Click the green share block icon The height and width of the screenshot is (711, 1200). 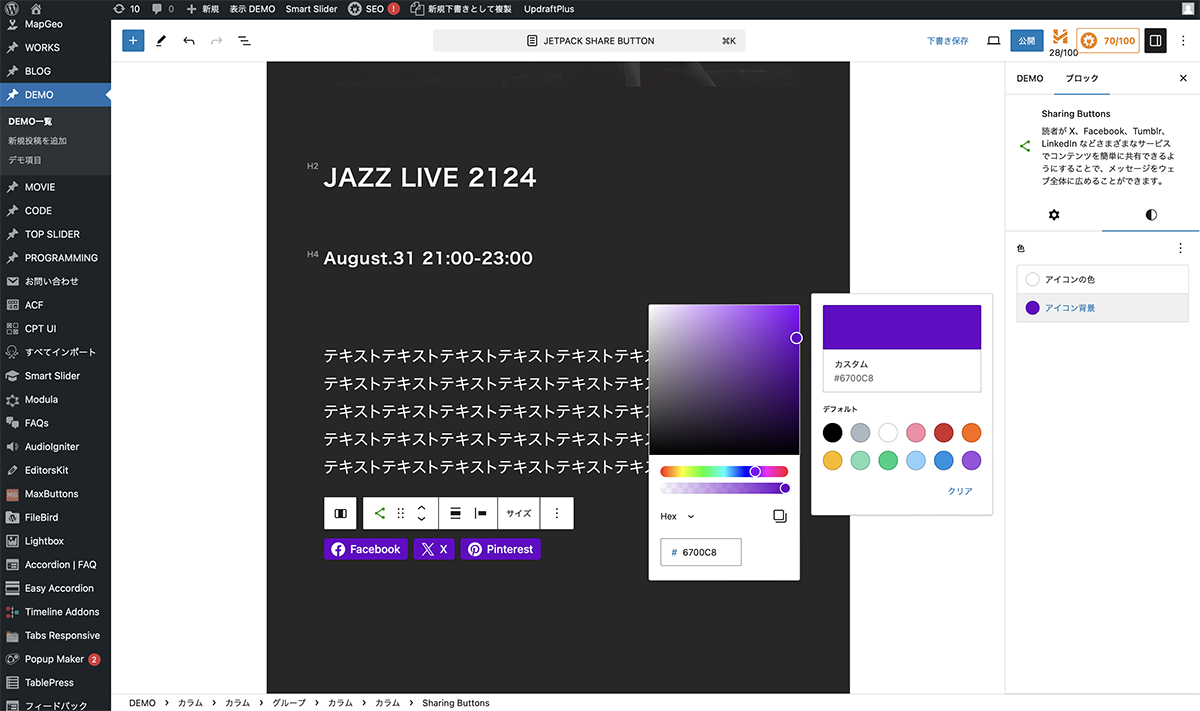pos(379,513)
